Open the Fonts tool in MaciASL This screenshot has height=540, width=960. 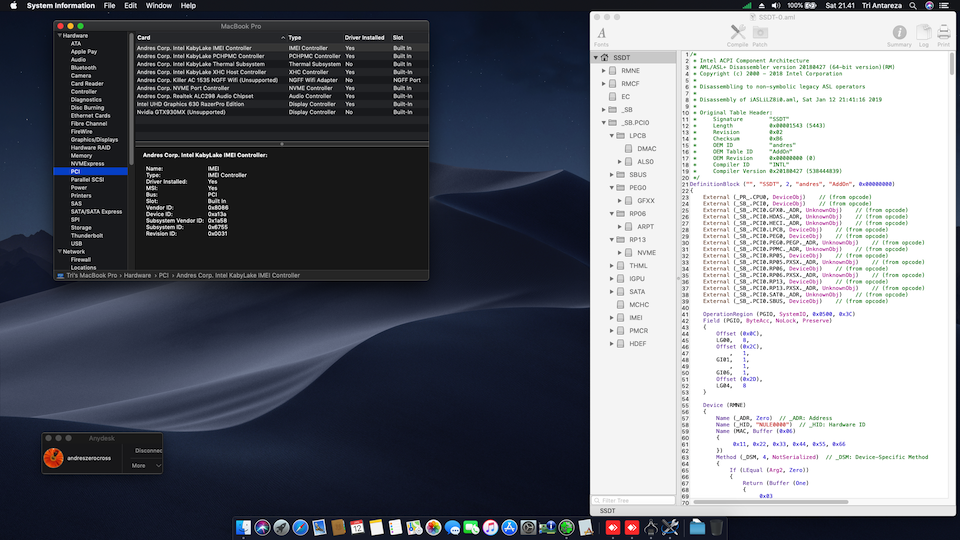[601, 36]
